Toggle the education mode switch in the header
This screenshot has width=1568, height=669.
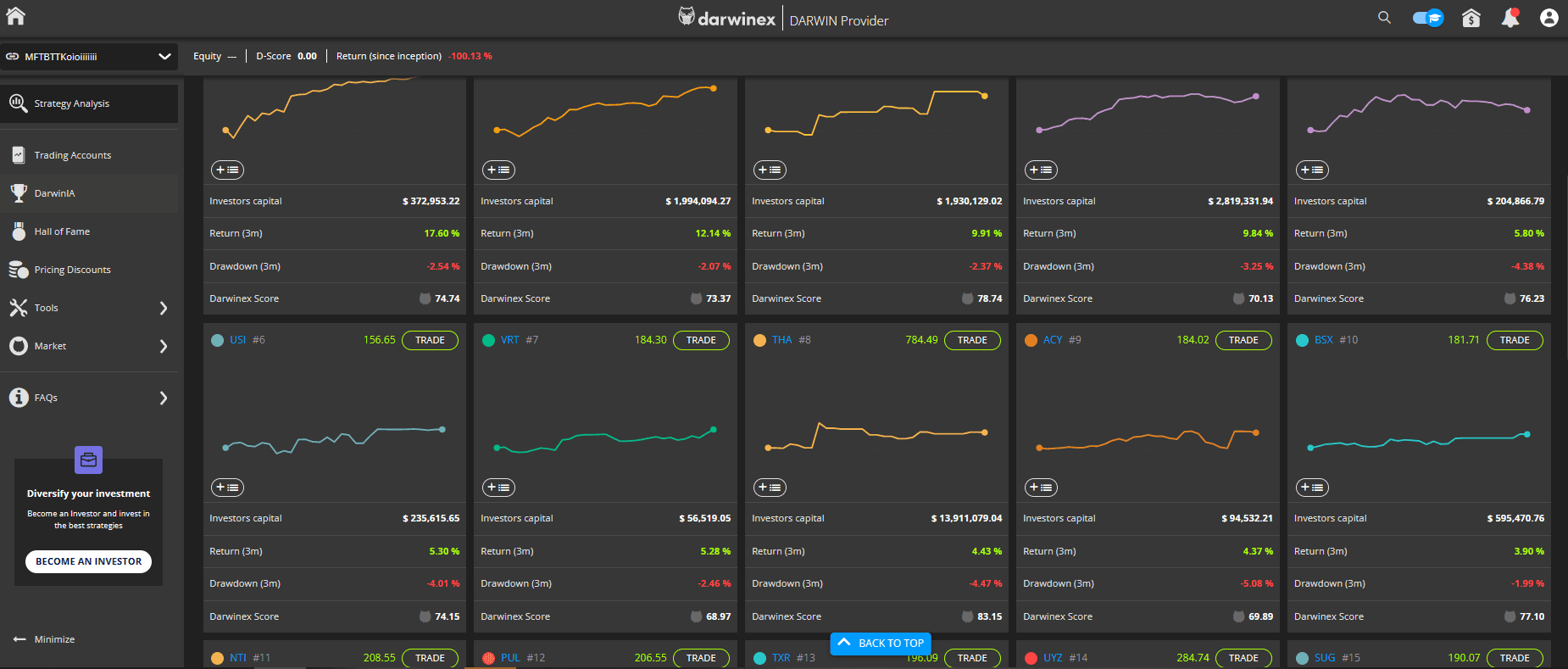1428,18
